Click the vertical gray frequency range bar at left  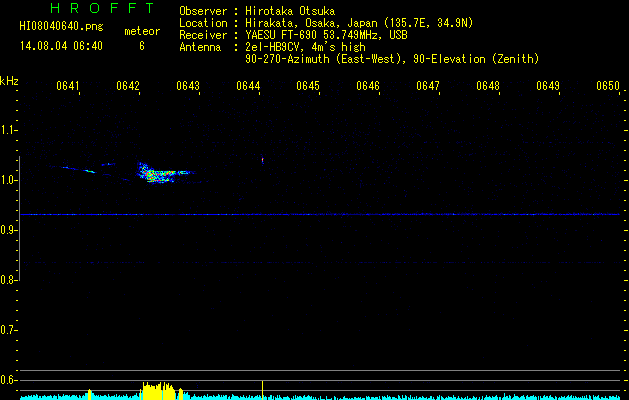click(x=20, y=218)
